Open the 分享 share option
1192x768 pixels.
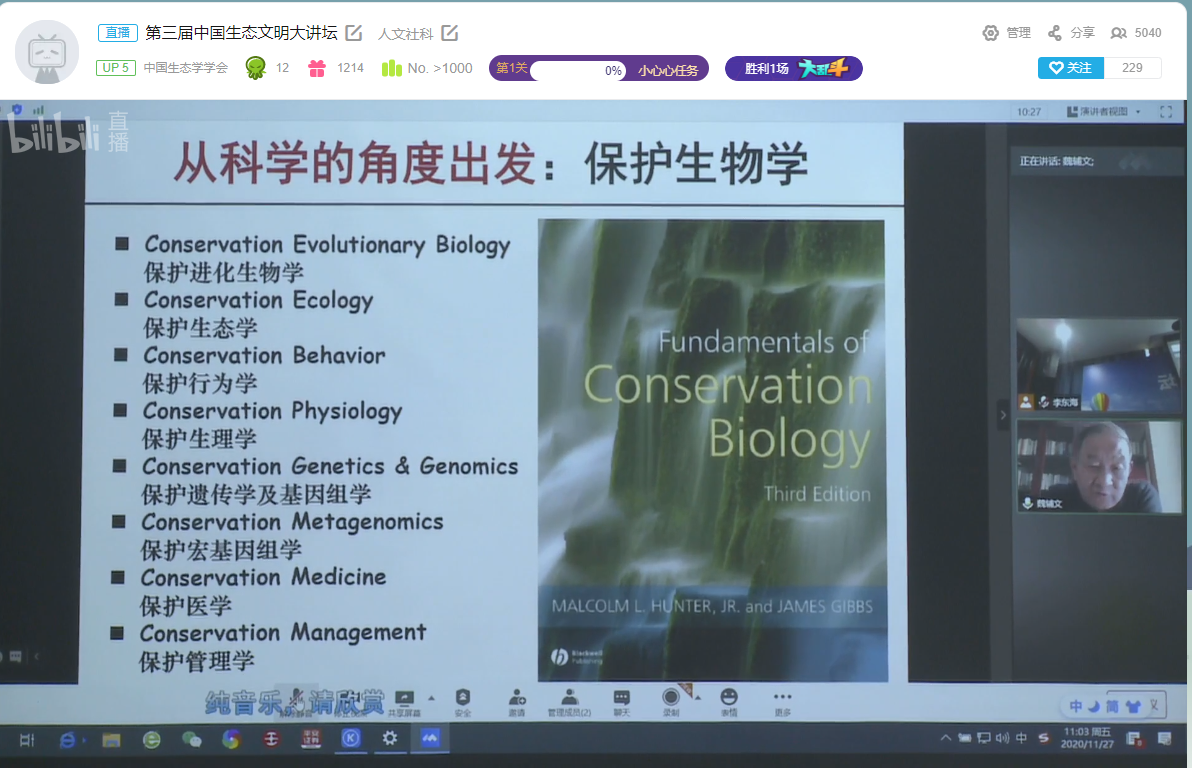(1070, 33)
